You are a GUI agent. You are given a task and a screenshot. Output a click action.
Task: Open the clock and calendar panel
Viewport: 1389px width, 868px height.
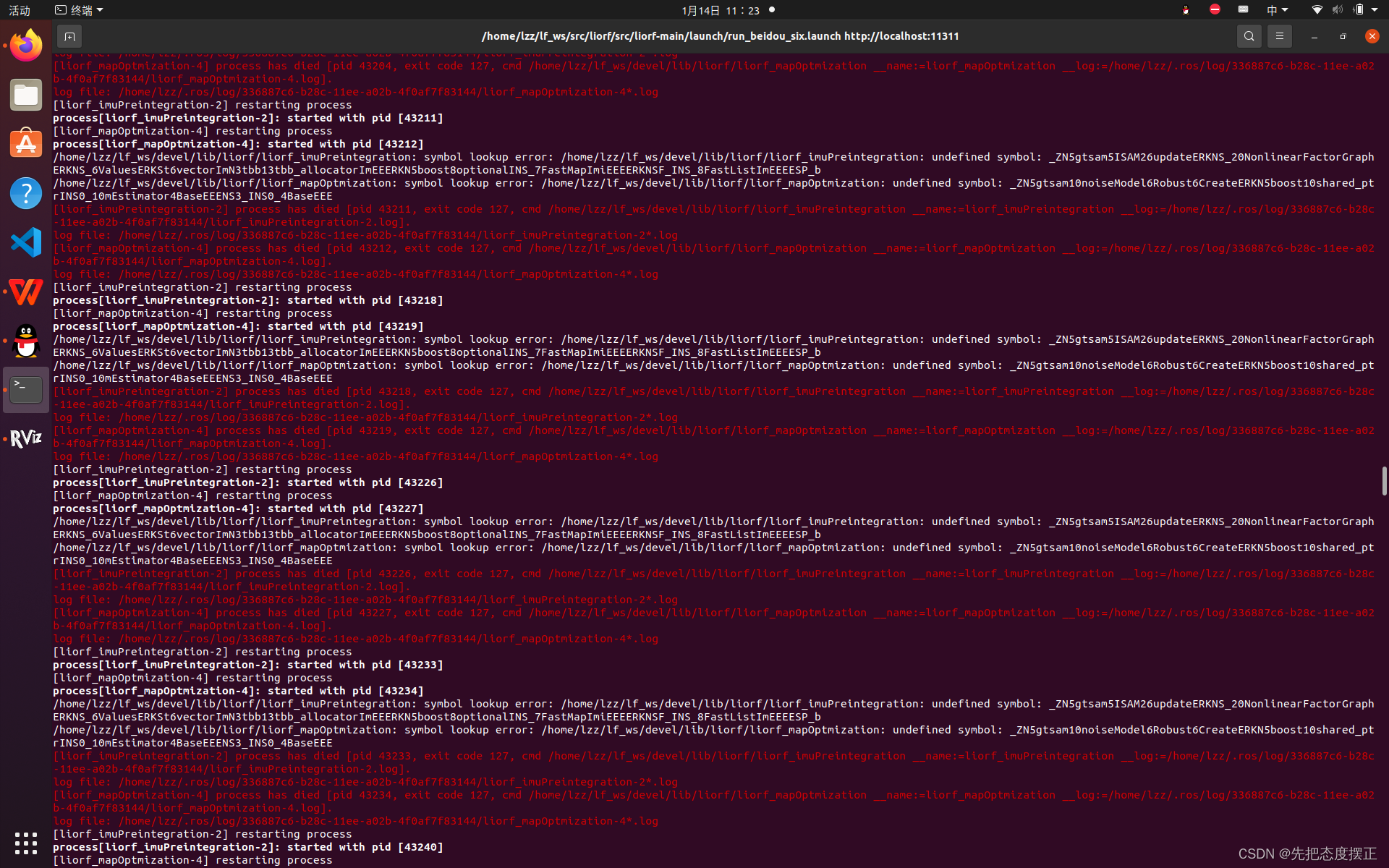point(721,10)
